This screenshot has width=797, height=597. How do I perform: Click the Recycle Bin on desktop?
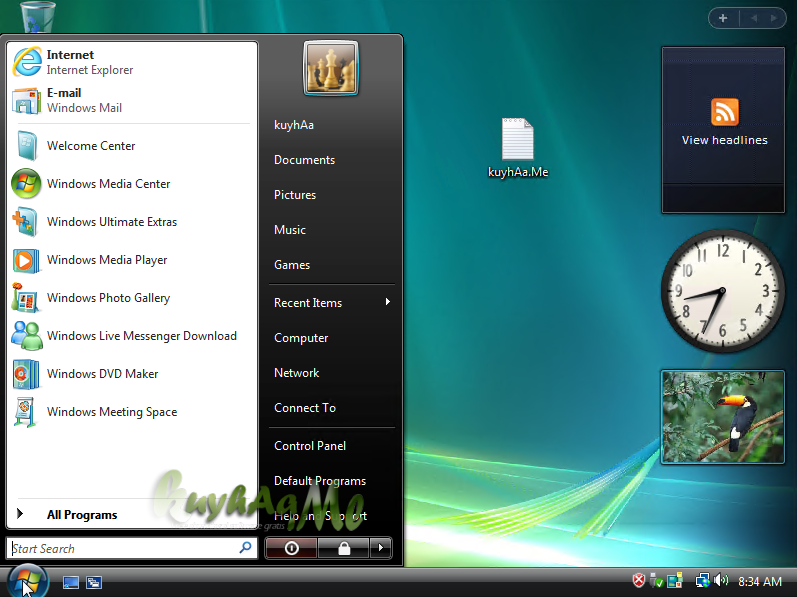38,16
